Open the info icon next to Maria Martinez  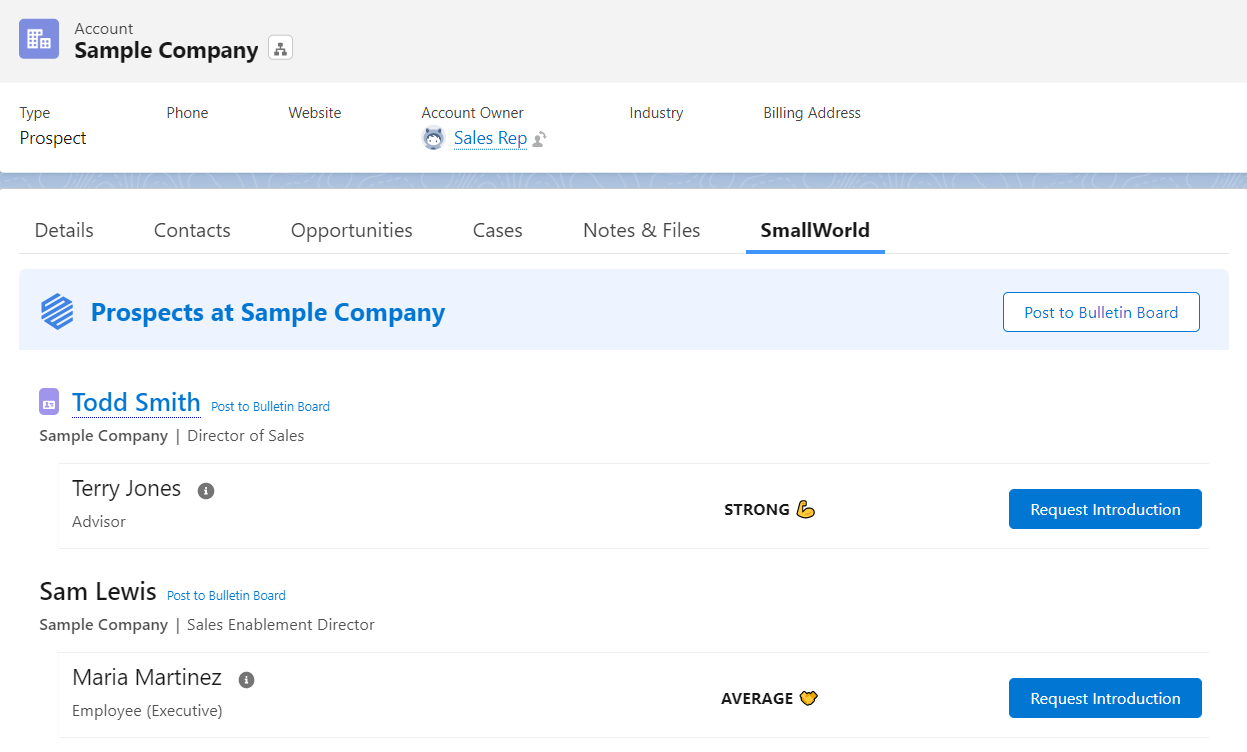(x=246, y=679)
